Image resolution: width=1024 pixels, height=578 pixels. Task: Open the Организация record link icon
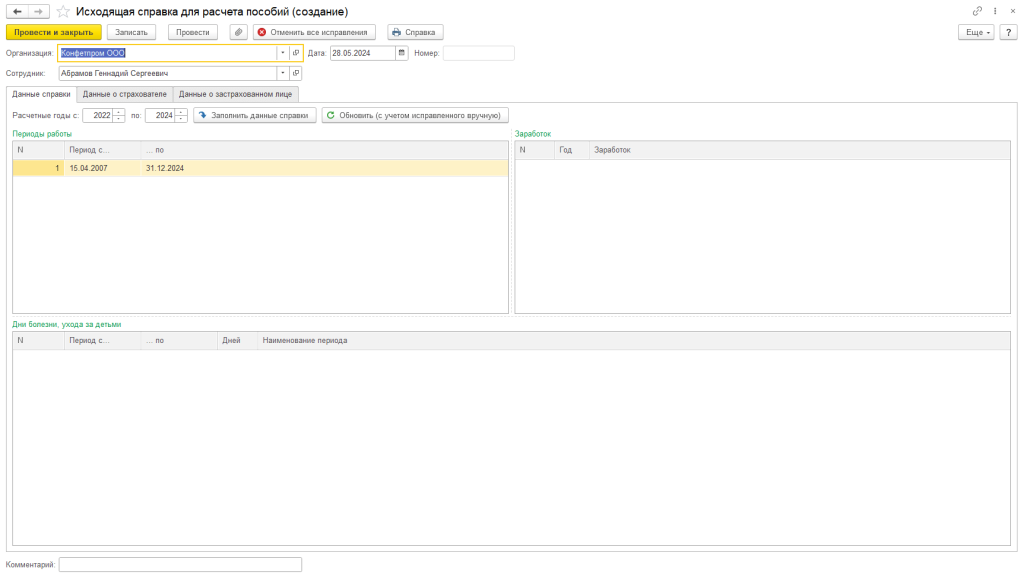pyautogui.click(x=296, y=53)
